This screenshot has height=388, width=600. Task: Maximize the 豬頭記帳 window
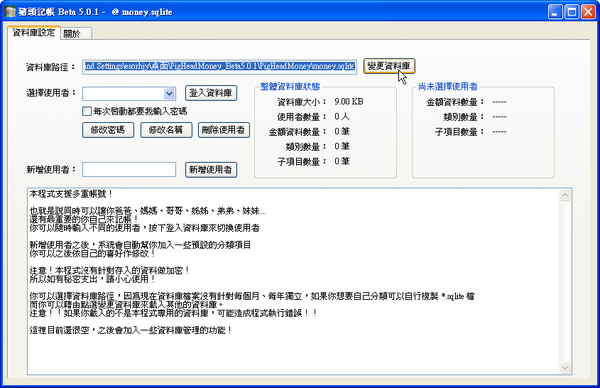coord(572,12)
